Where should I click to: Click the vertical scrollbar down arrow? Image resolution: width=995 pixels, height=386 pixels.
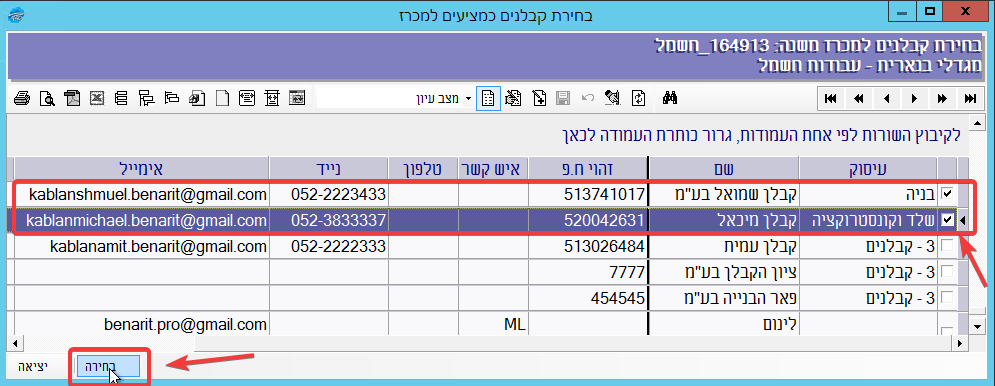point(977,327)
